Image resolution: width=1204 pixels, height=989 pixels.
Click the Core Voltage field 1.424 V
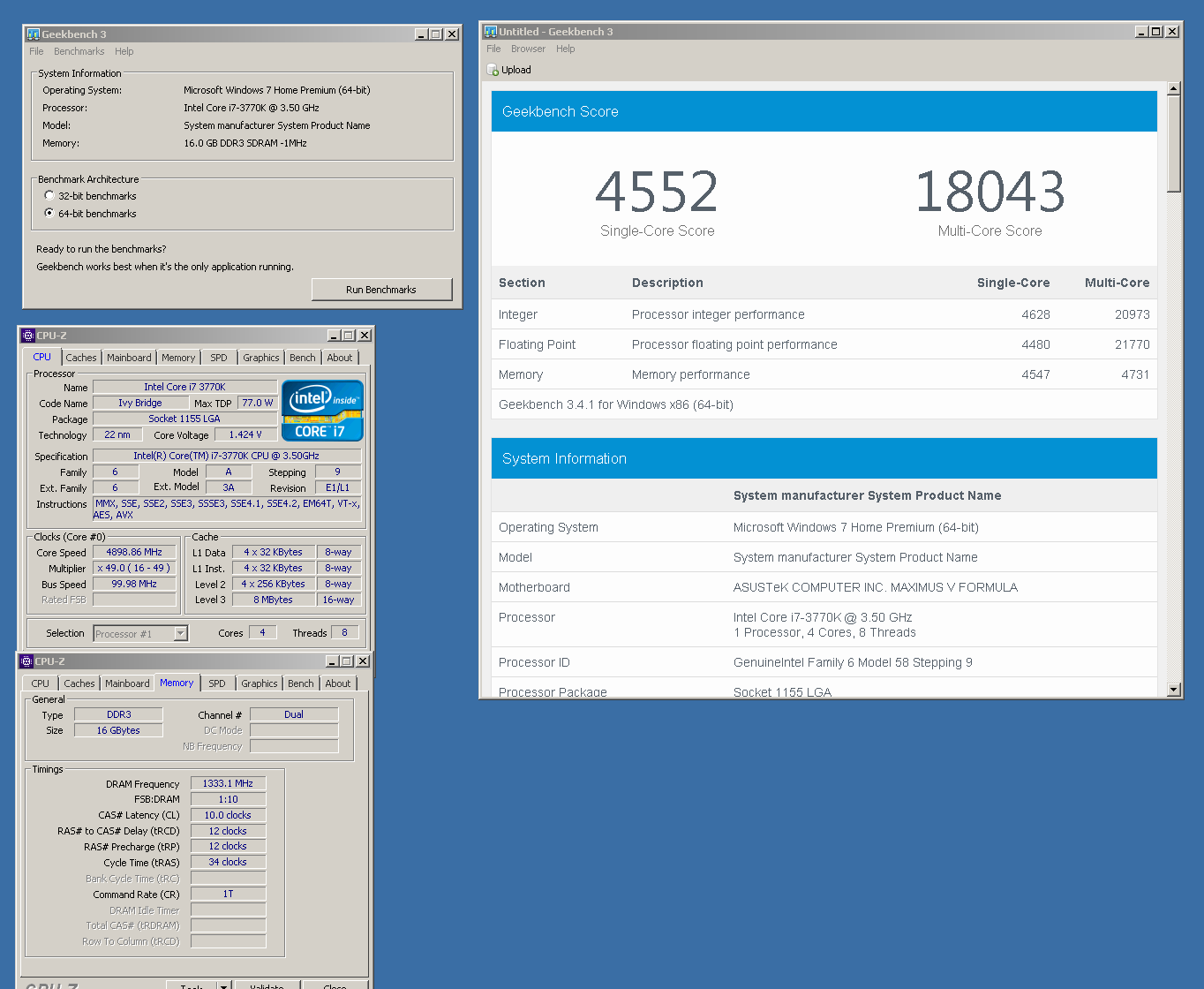tap(245, 434)
